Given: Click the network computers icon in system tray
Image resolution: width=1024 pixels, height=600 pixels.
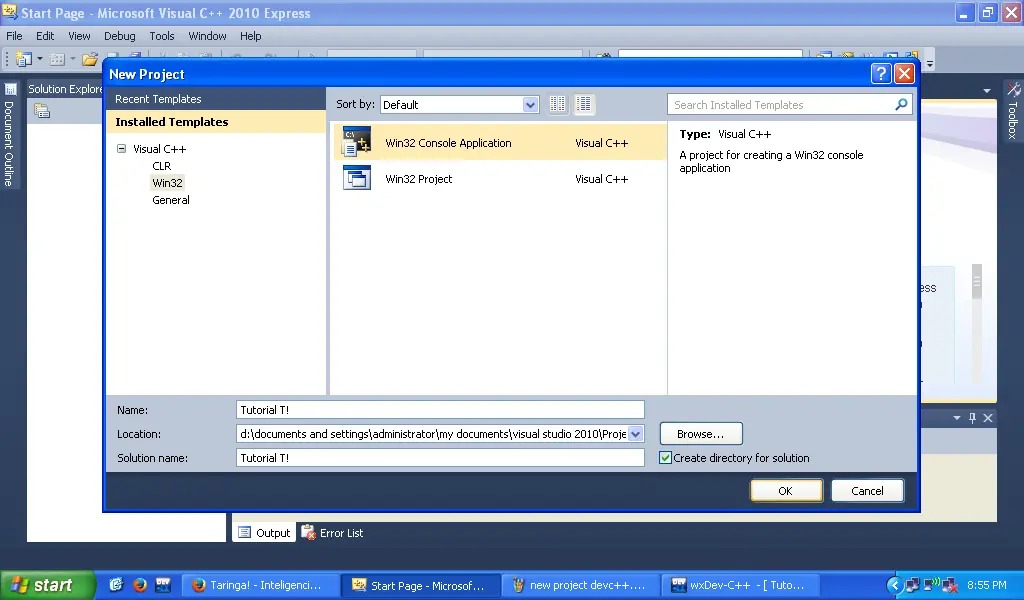Looking at the screenshot, I should pos(913,585).
